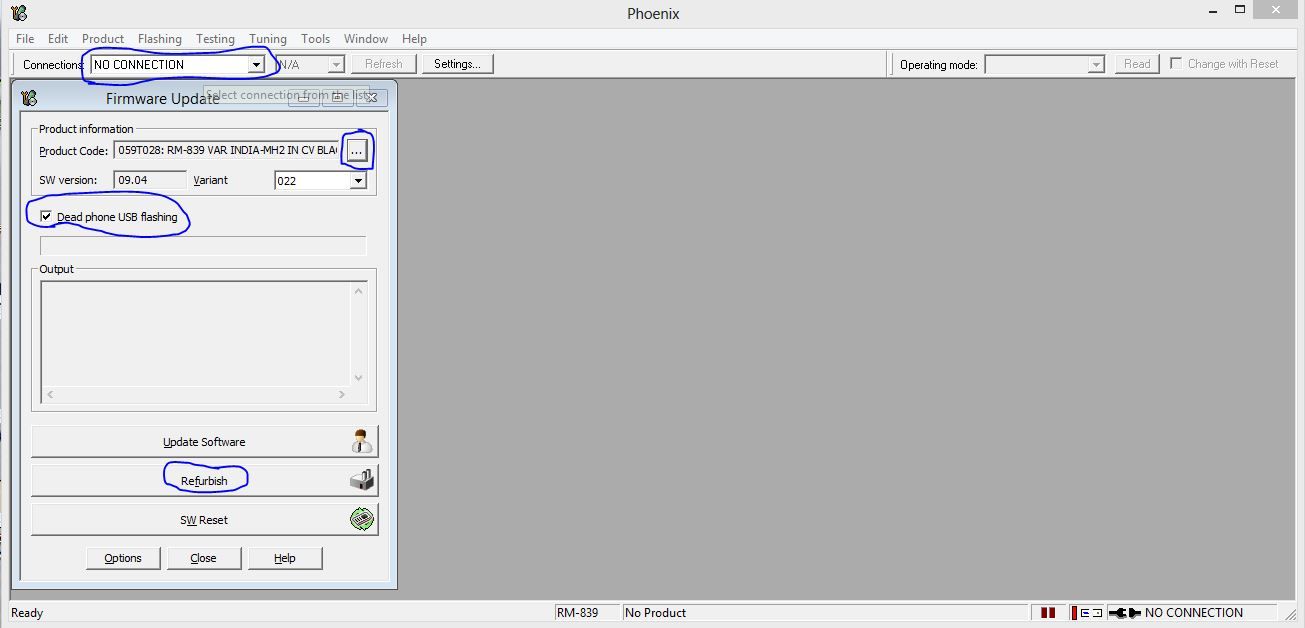Click the red double-bar status bar icon
The height and width of the screenshot is (628, 1305).
point(1048,612)
